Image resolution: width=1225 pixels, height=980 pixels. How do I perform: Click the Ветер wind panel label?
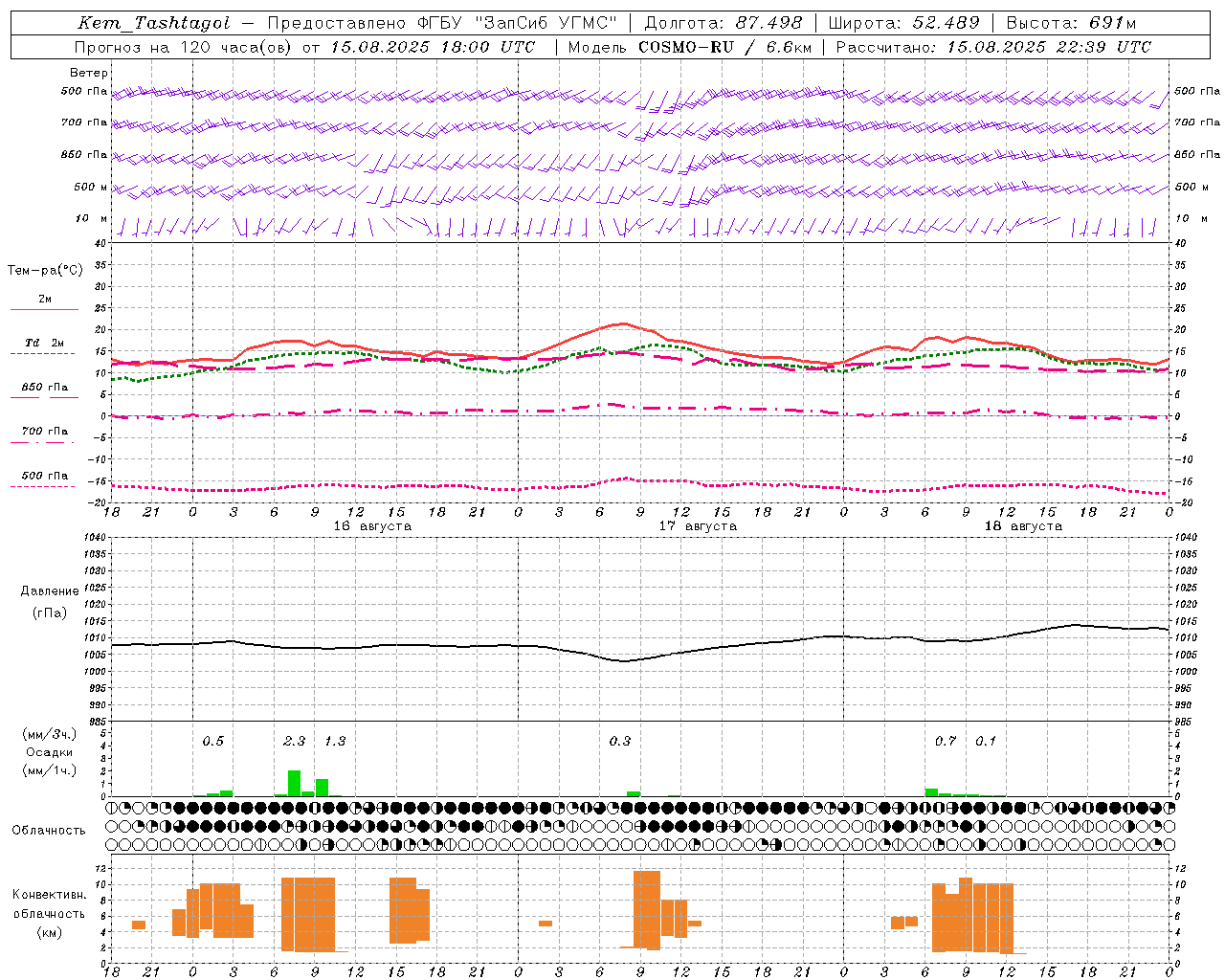[89, 73]
